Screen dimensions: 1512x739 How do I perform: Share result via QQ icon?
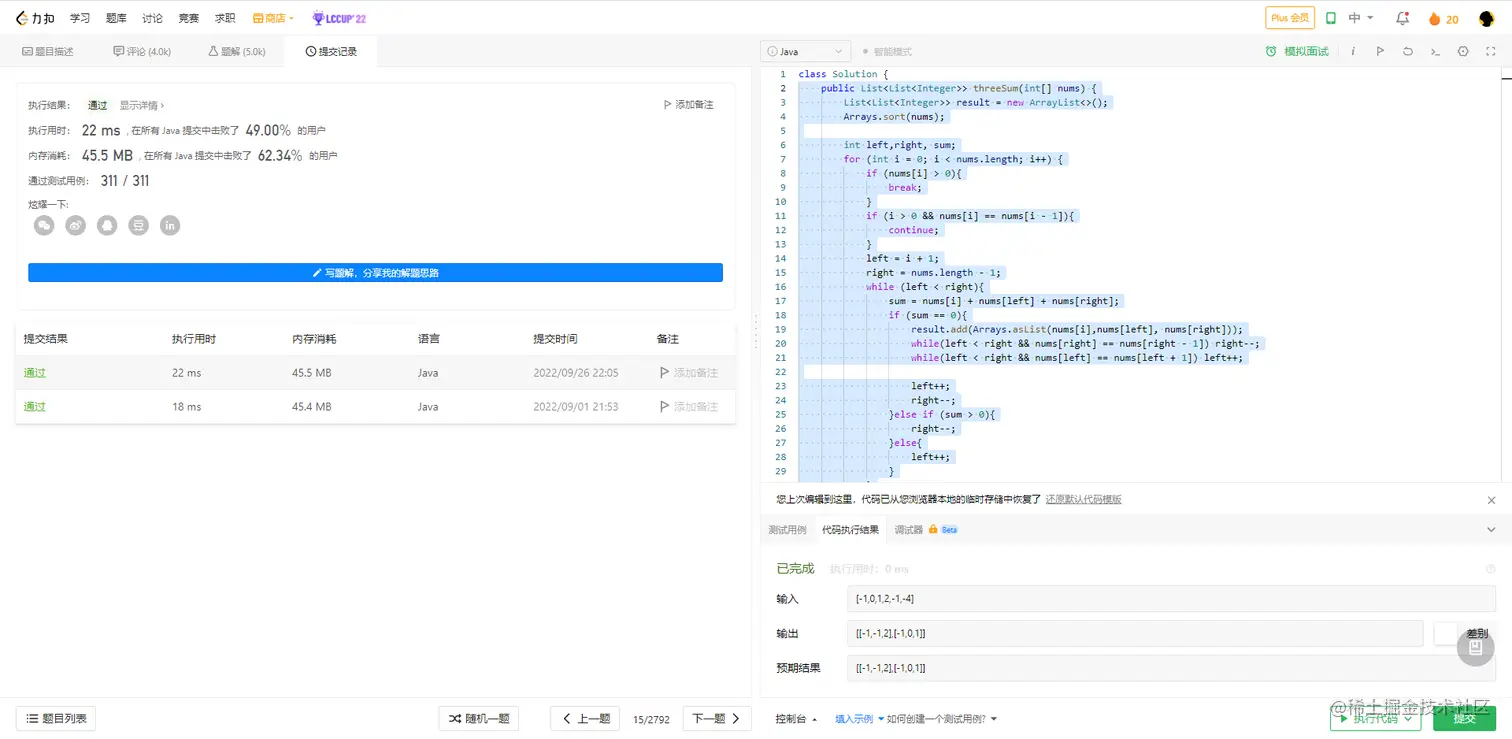(x=107, y=226)
